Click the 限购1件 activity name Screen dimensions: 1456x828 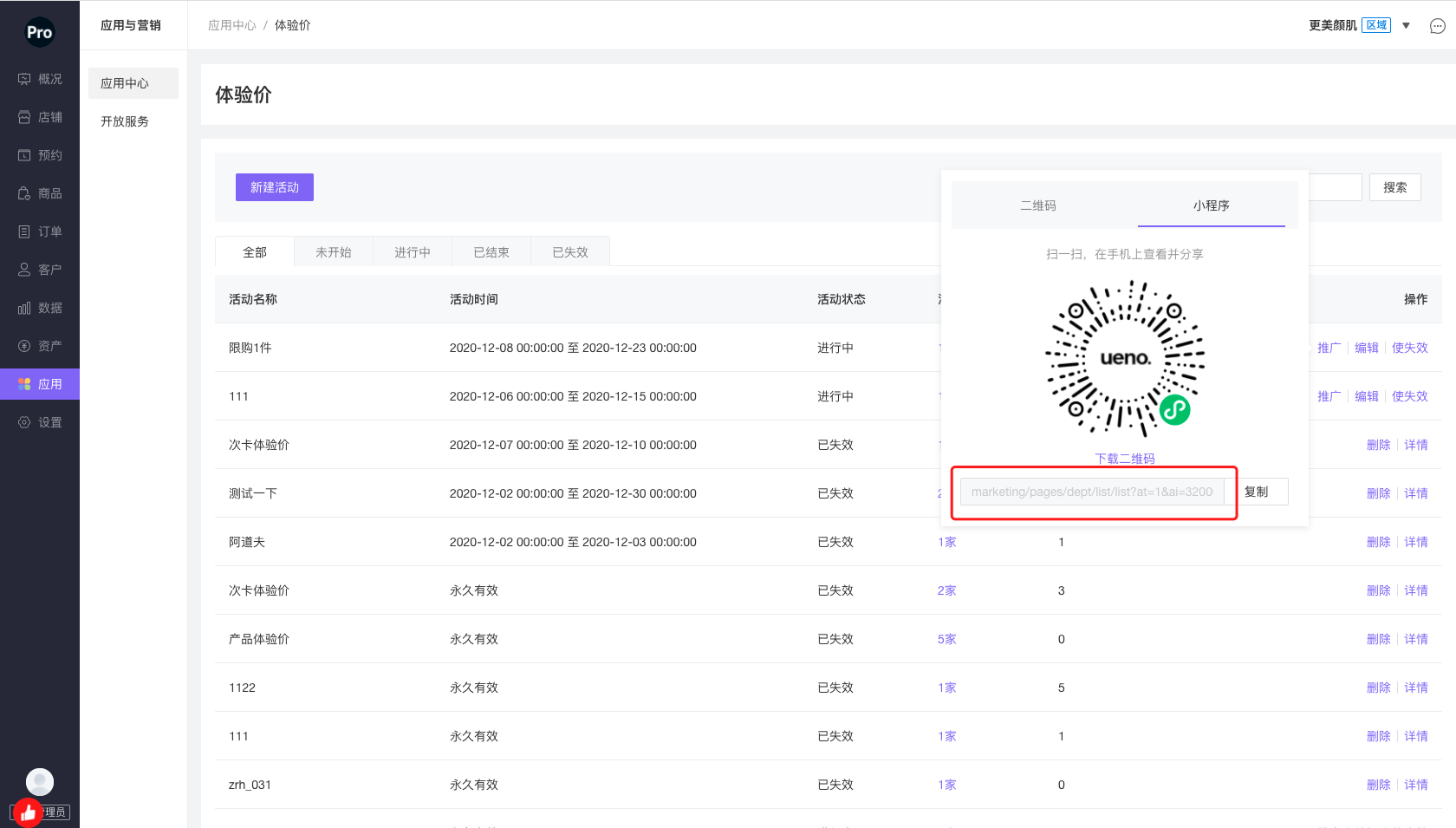(250, 348)
